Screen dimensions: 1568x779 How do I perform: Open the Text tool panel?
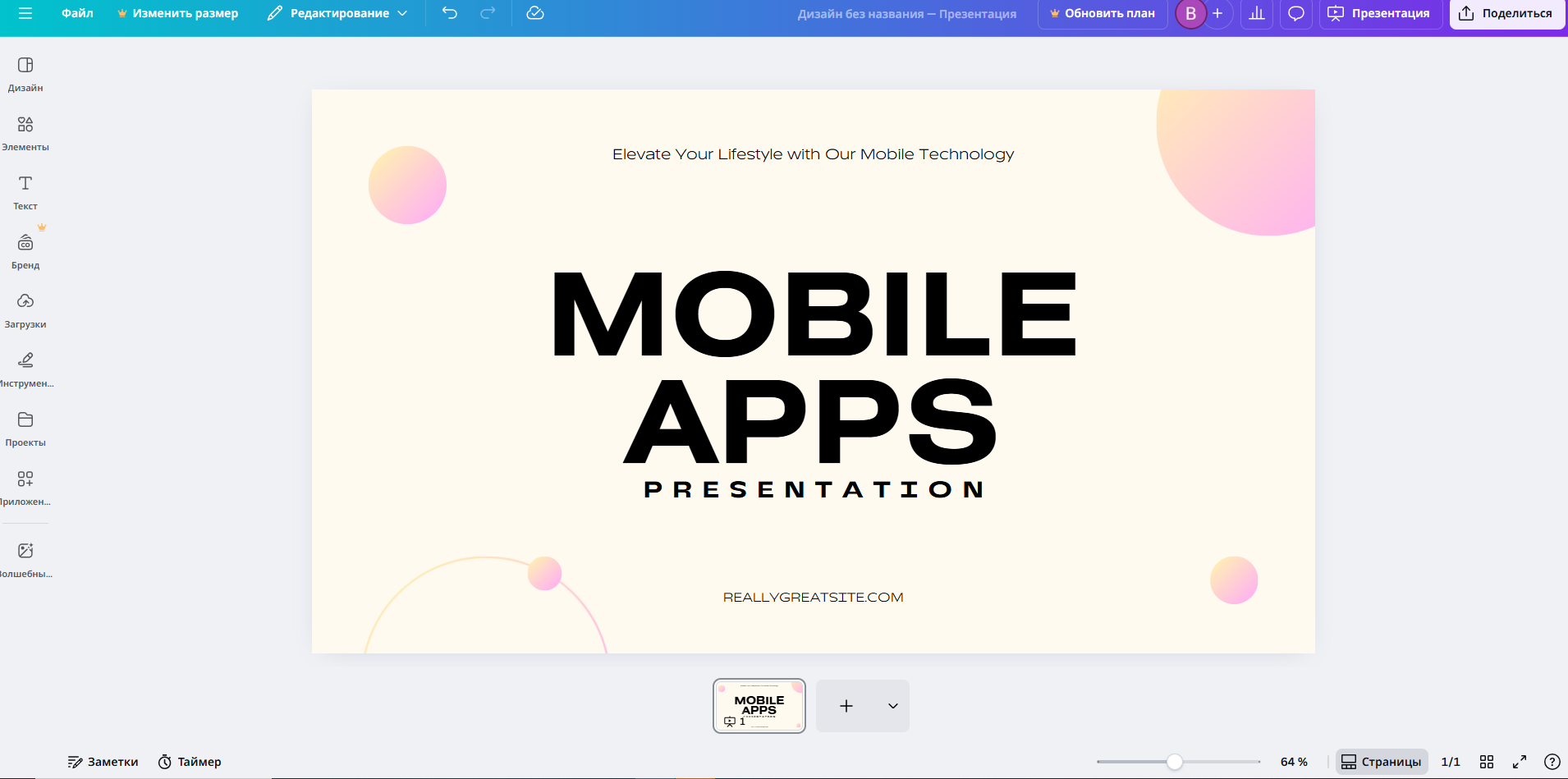pos(25,192)
